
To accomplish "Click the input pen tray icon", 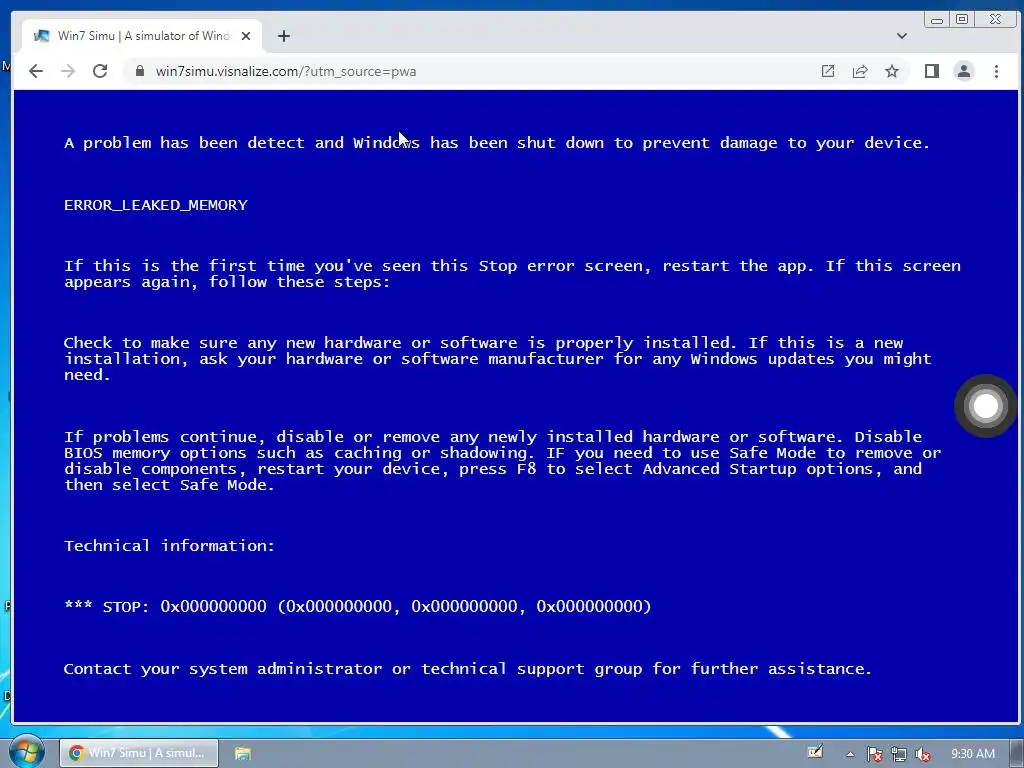I will tap(814, 753).
